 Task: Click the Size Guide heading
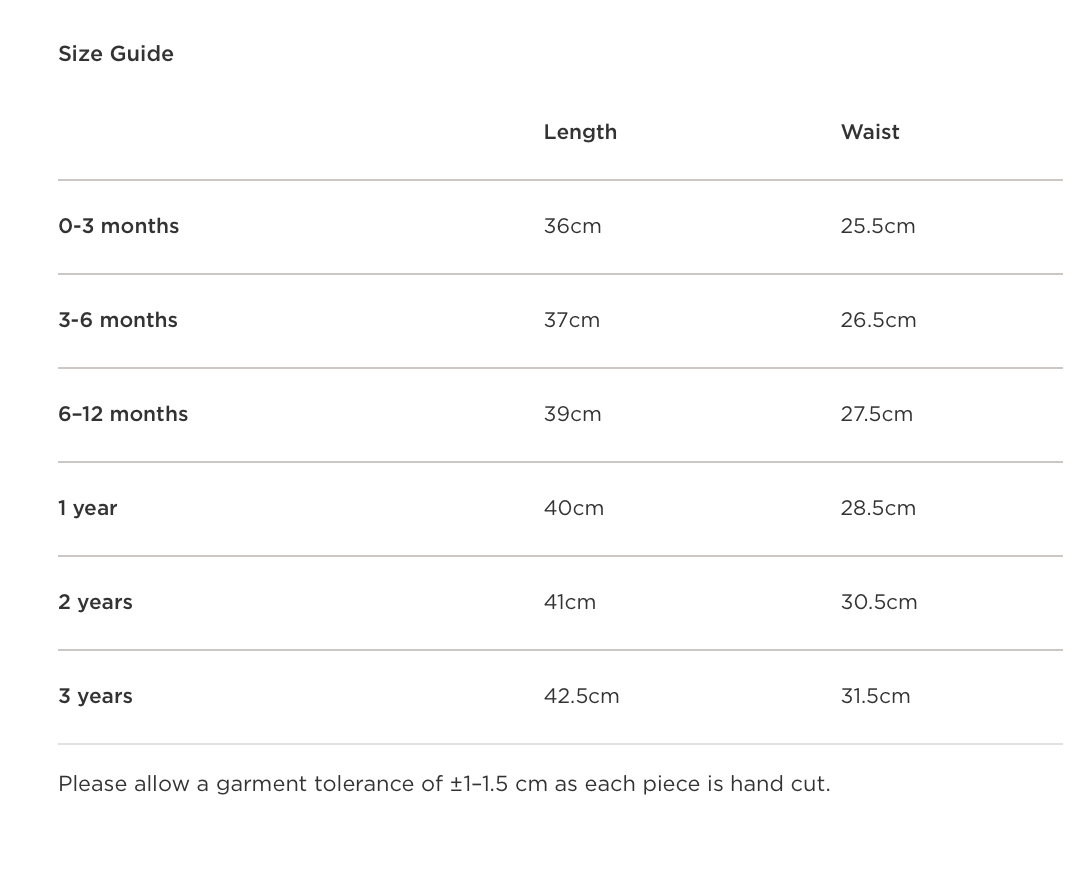click(116, 54)
